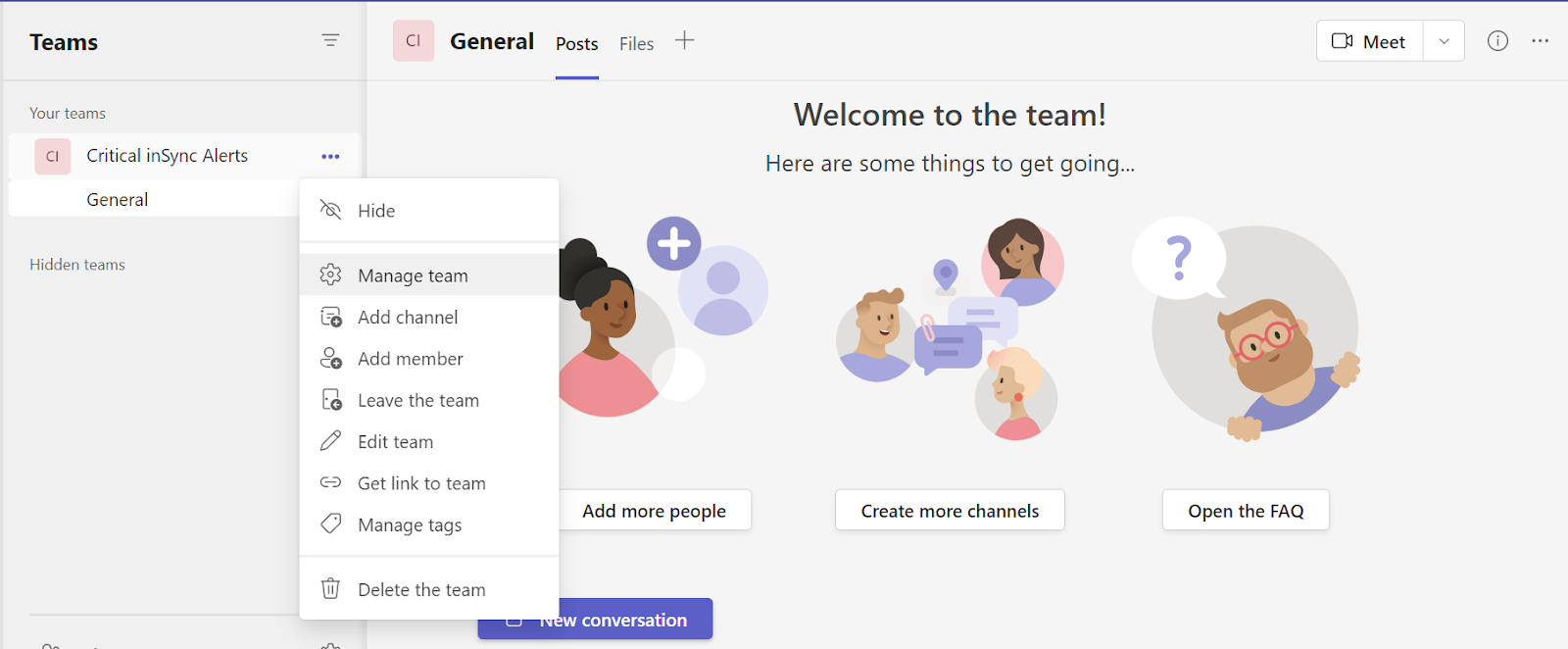Image resolution: width=1568 pixels, height=649 pixels.
Task: Click the crossed-eye Hide icon
Action: coord(331,210)
